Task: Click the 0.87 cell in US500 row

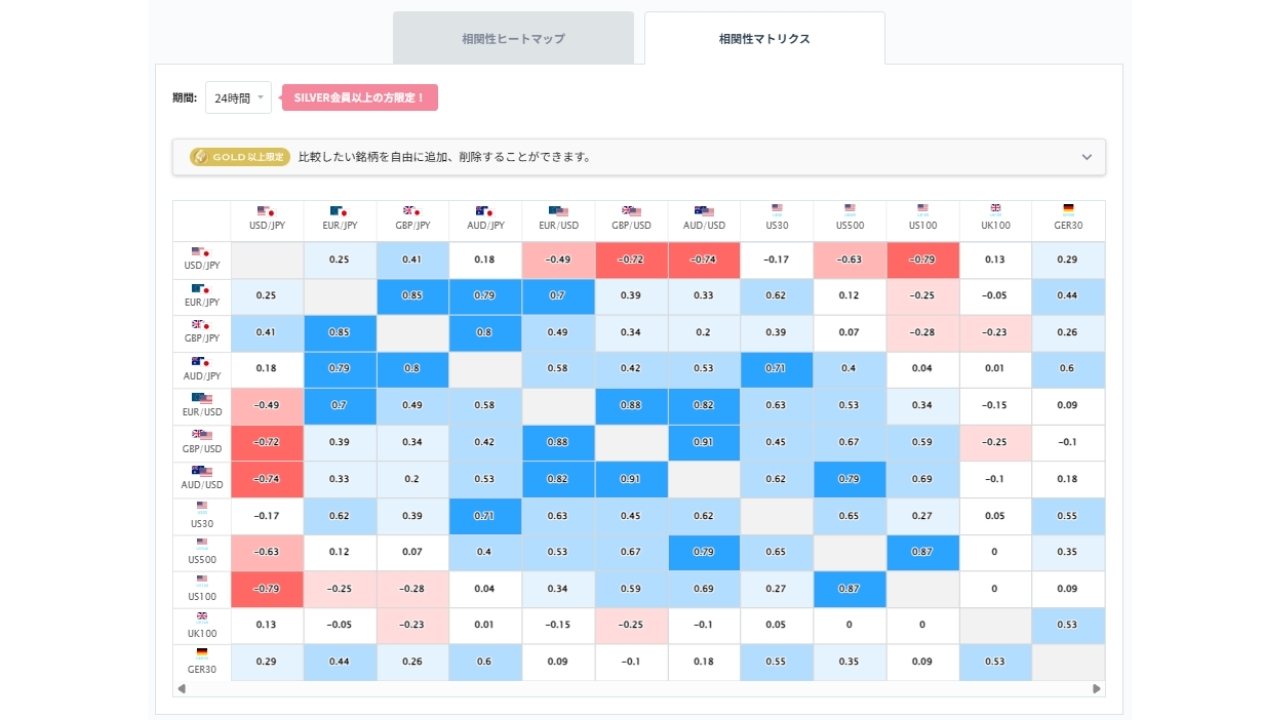Action: click(x=923, y=552)
